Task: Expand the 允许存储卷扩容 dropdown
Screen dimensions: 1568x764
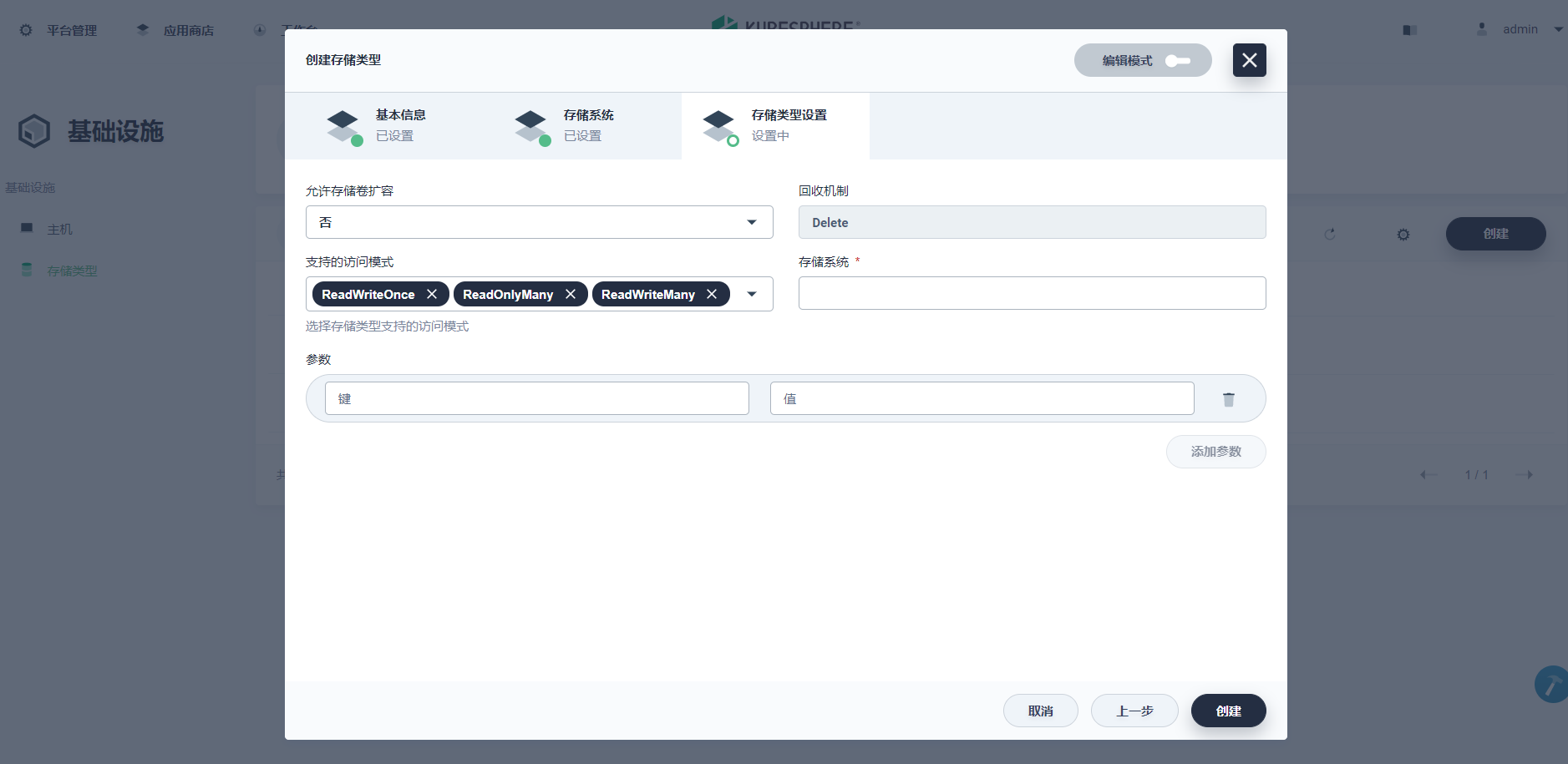Action: pos(539,222)
